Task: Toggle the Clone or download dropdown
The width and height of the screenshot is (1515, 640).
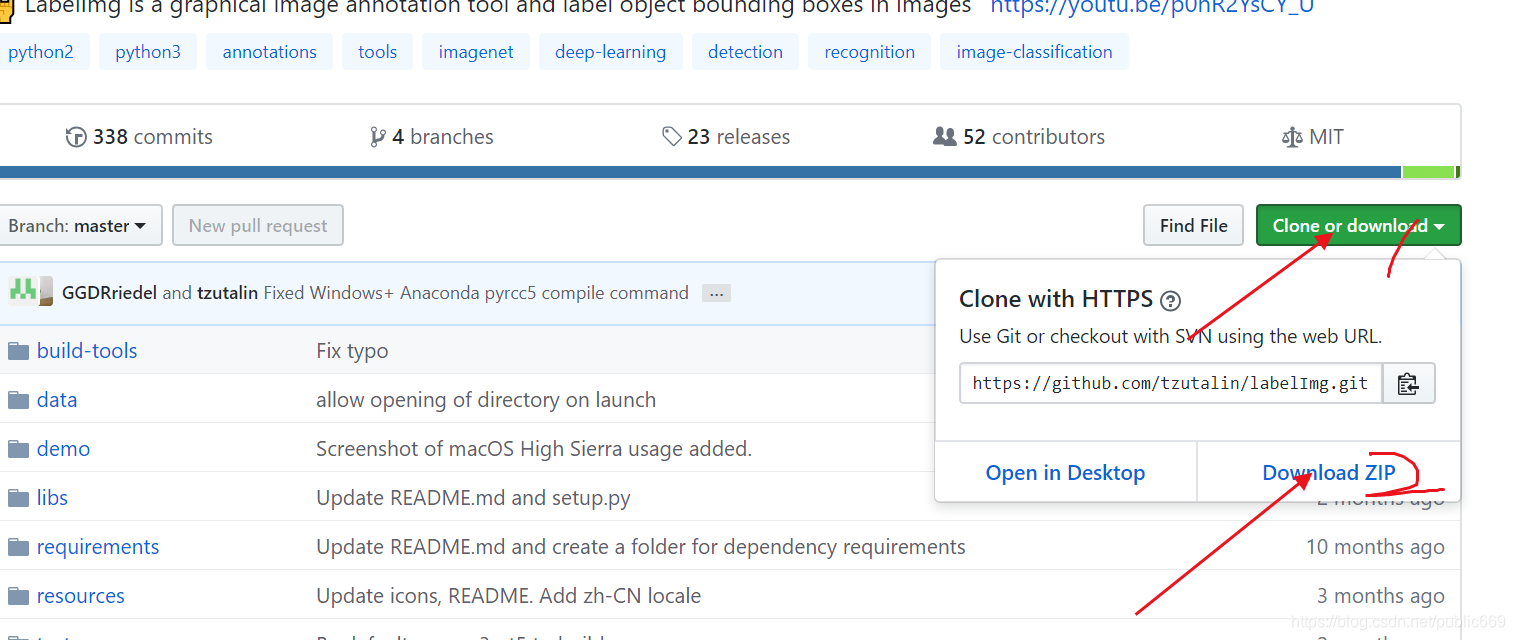Action: click(x=1358, y=226)
